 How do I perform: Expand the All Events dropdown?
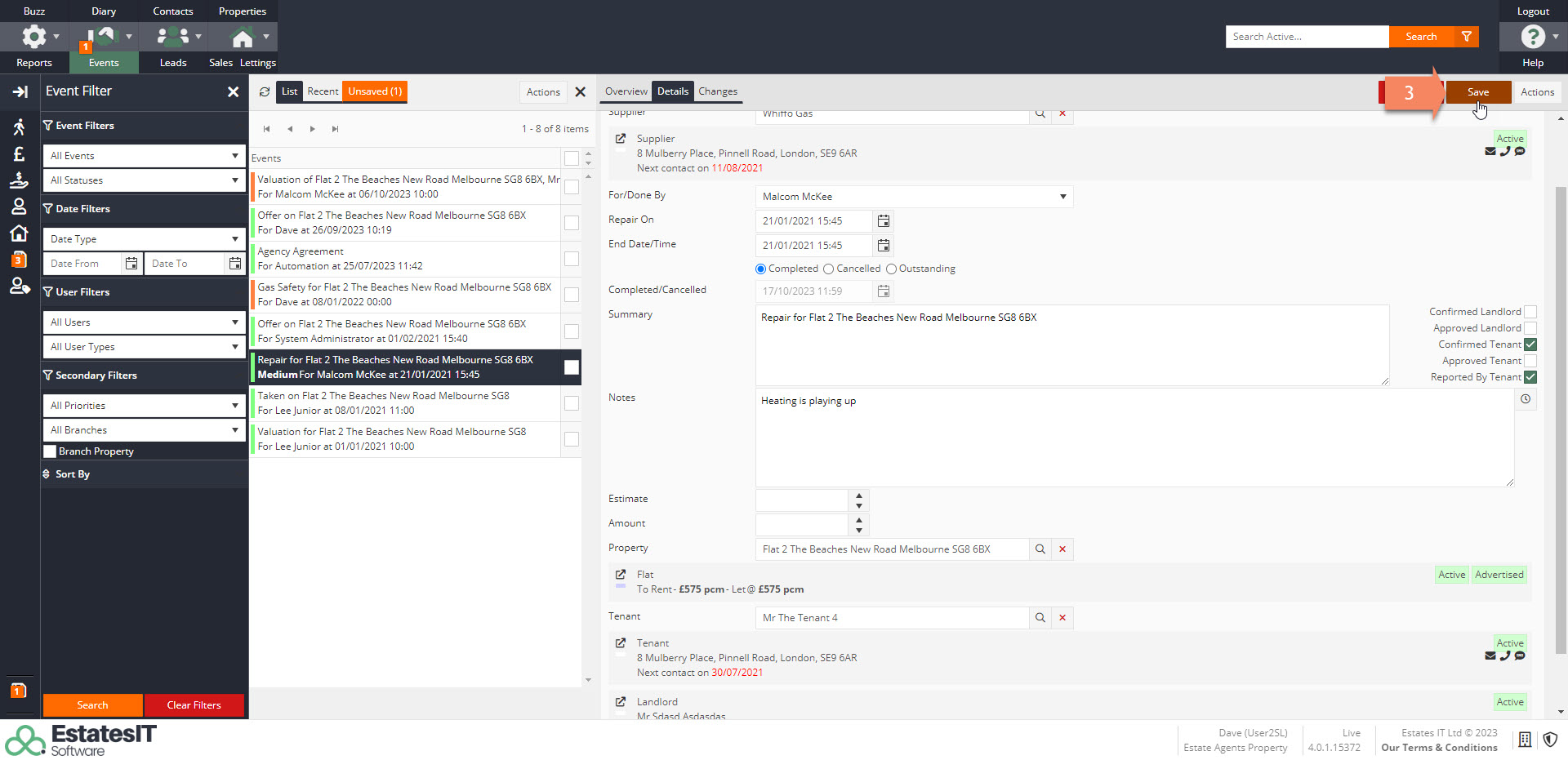pos(144,156)
